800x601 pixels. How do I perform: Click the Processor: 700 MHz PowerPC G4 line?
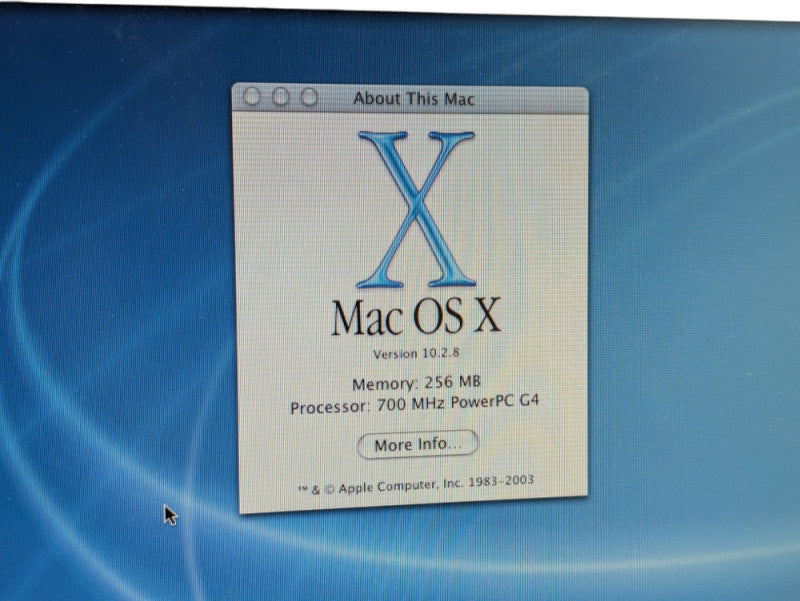pyautogui.click(x=414, y=405)
